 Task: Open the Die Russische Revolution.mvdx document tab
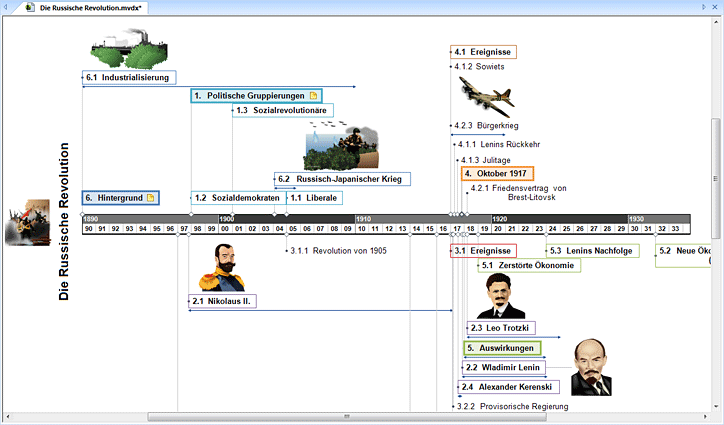click(x=86, y=7)
